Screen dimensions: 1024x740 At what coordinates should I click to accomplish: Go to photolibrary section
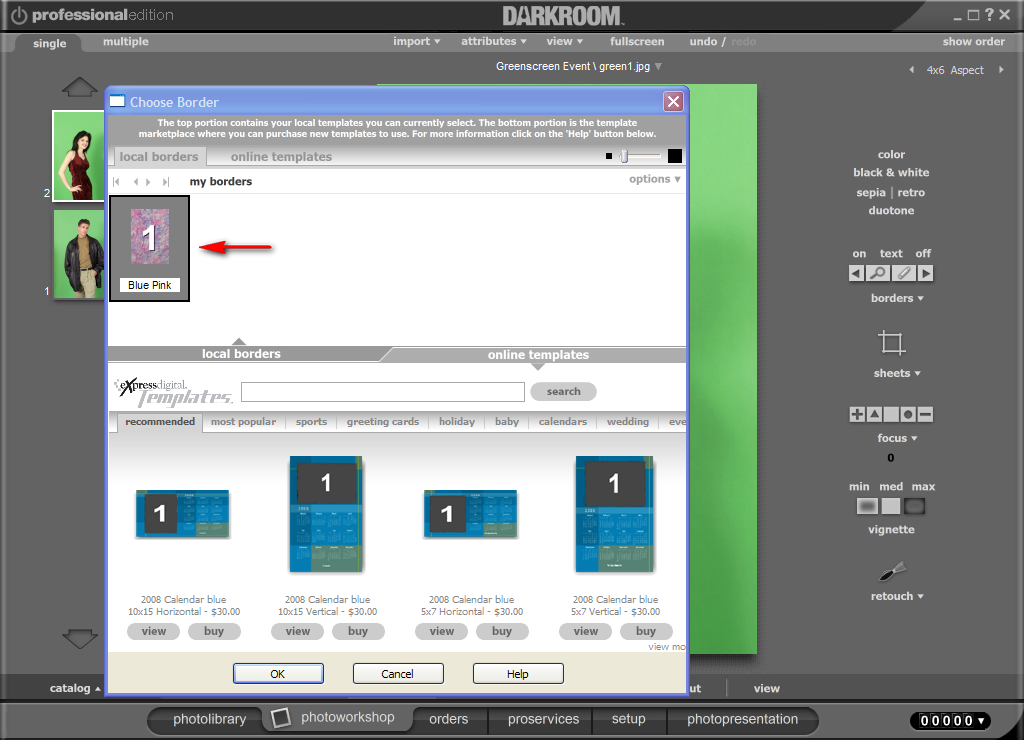point(209,719)
